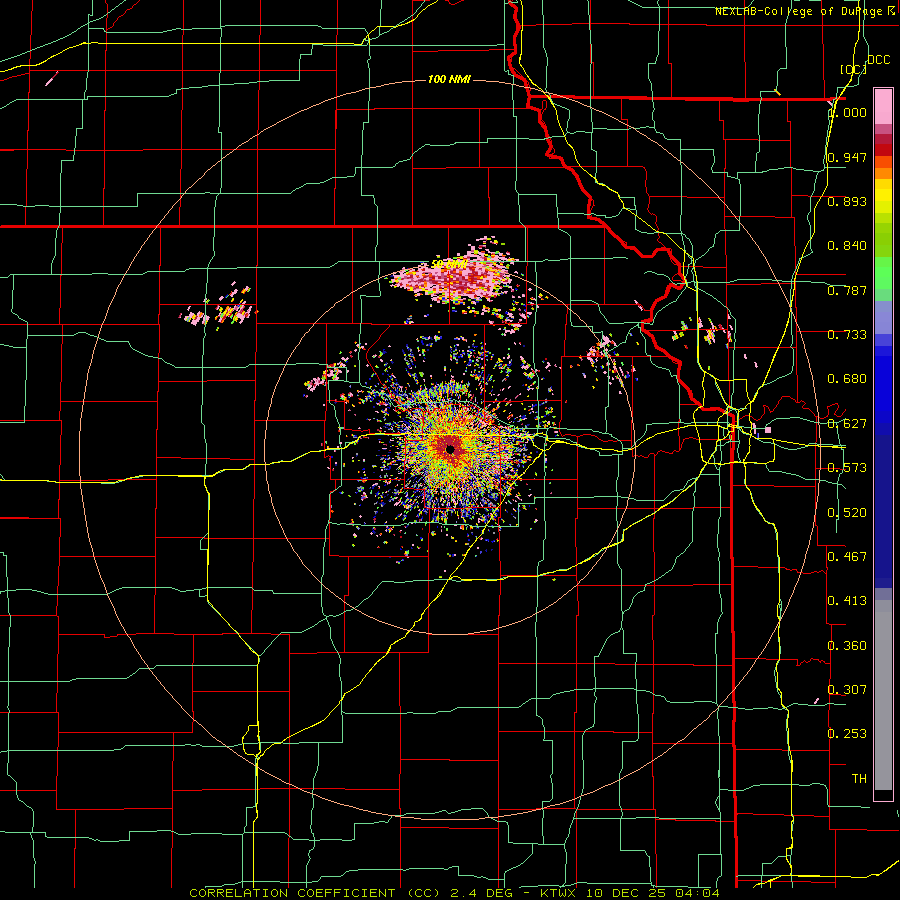Click the 0.520 value on the color scale
The image size is (900, 900).
click(847, 513)
